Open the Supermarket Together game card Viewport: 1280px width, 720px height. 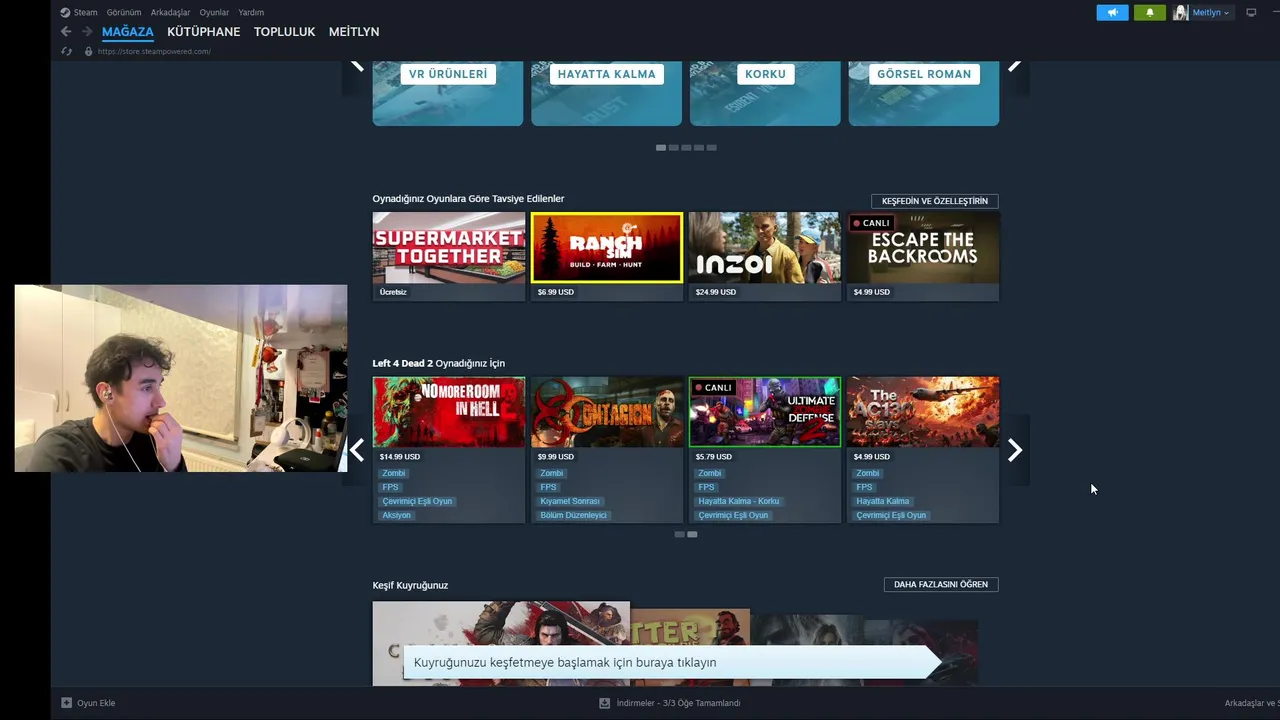click(x=449, y=256)
